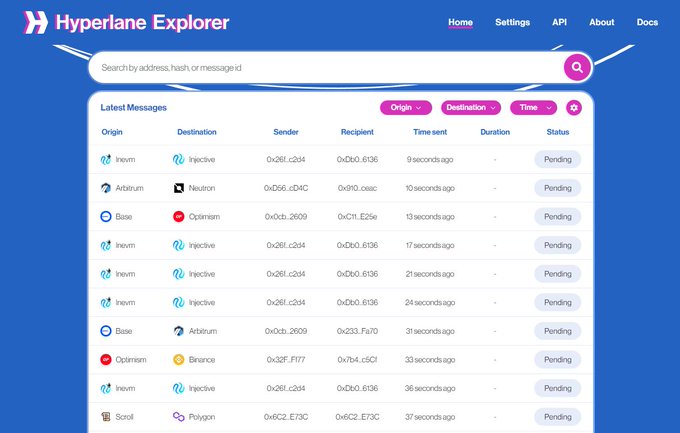This screenshot has width=680, height=433.
Task: Click Injective icon in the 21 seconds ago row
Action: pyautogui.click(x=179, y=274)
